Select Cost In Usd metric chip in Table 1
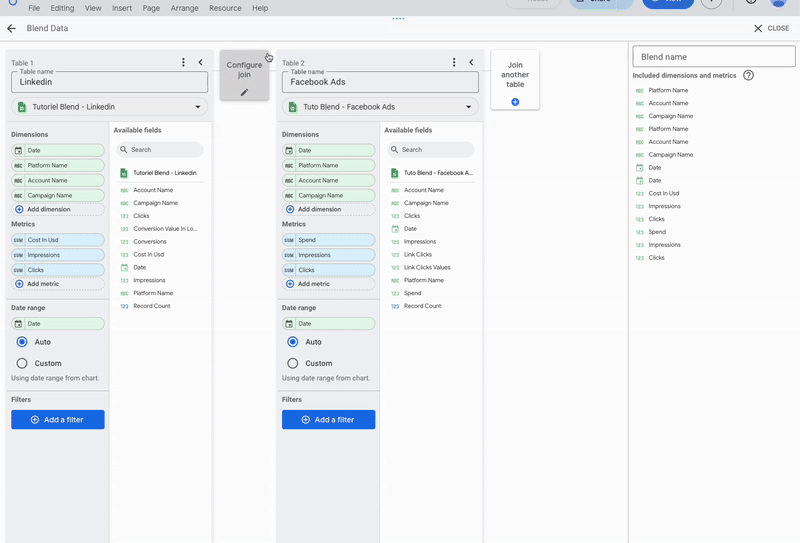The image size is (800, 543). coord(58,240)
